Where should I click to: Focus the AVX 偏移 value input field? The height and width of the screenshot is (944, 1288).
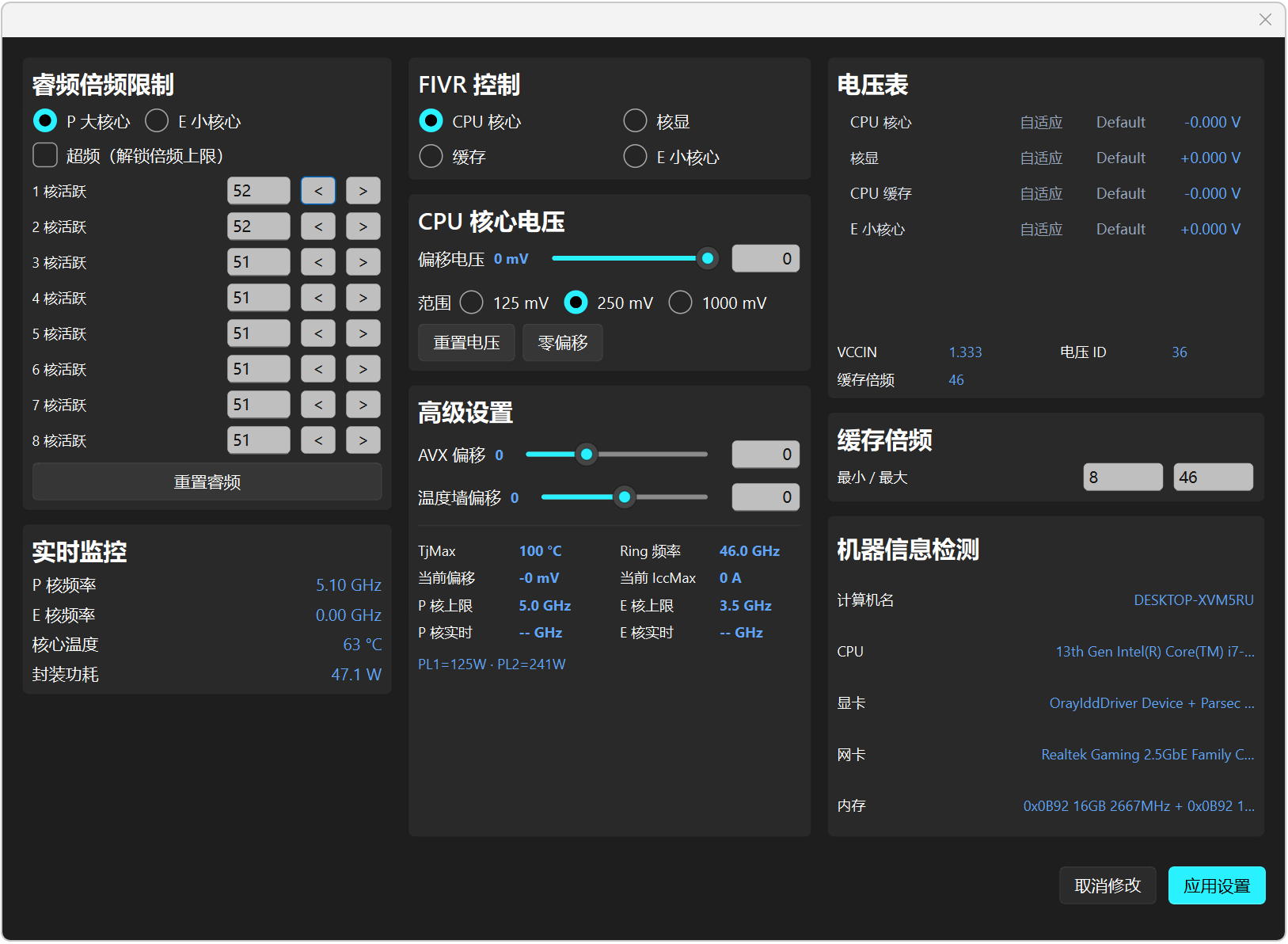[766, 454]
